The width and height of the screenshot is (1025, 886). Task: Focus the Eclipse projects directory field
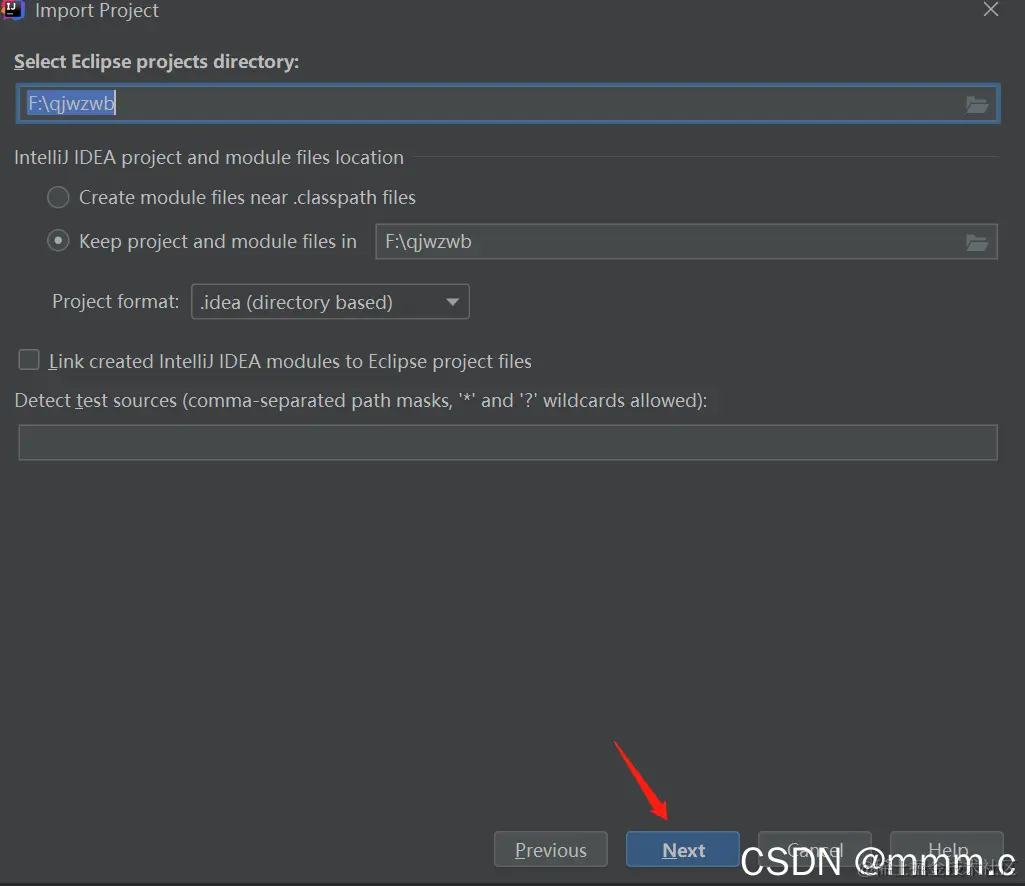[507, 103]
